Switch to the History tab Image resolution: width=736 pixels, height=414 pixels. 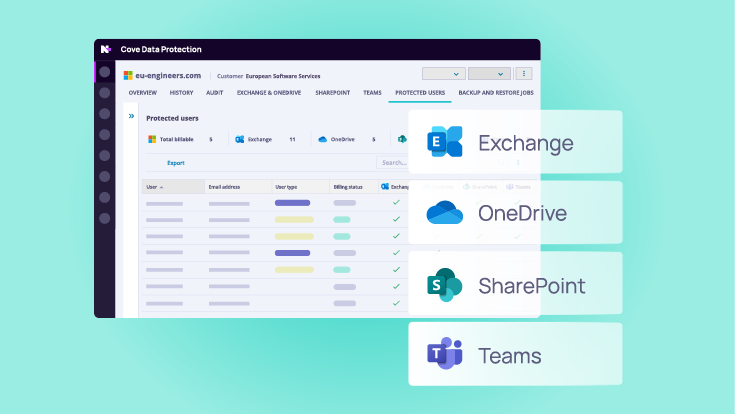pos(181,93)
